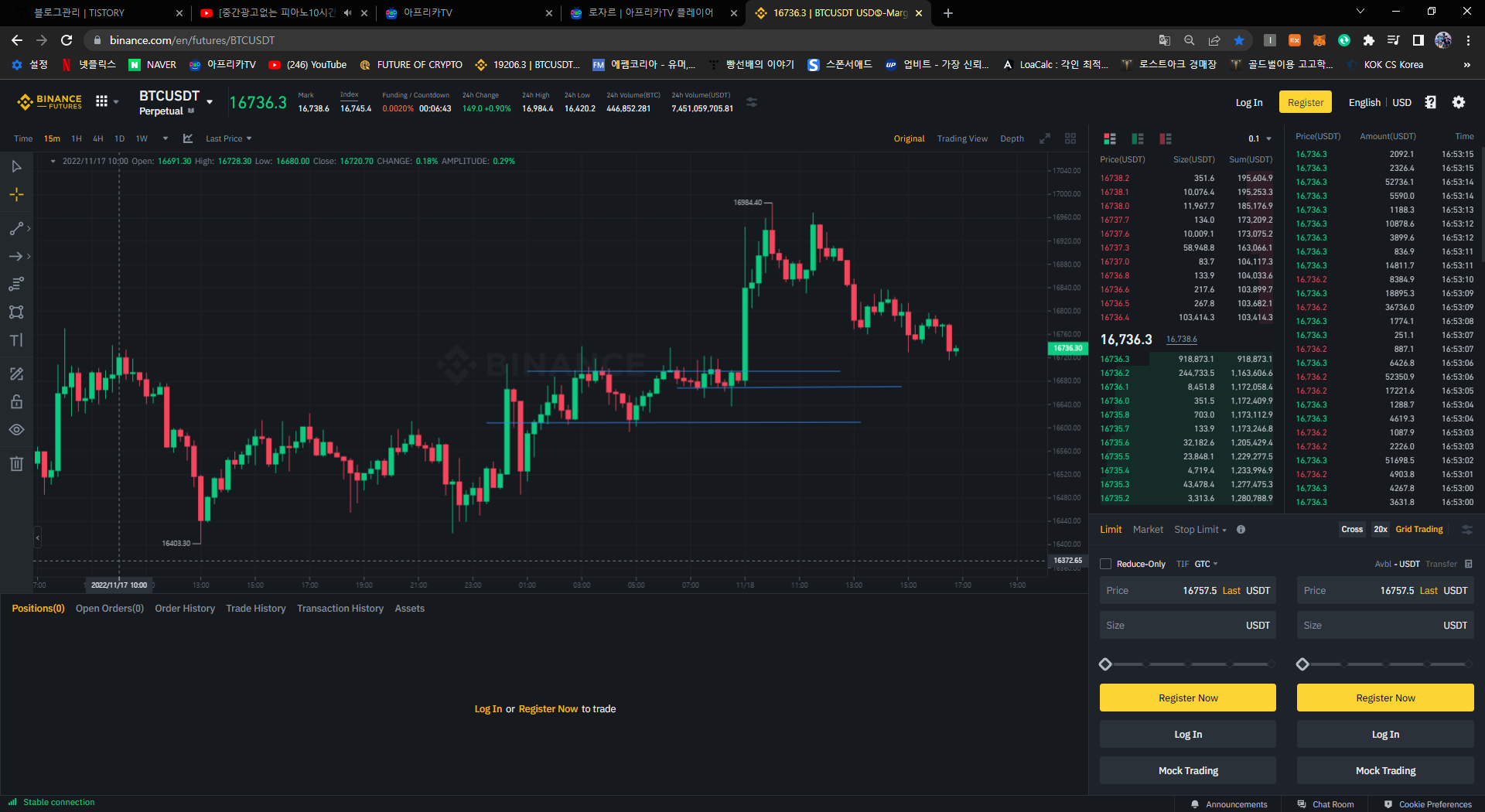
Task: Select the crosshair tool in chart toolbar
Action: [x=16, y=195]
